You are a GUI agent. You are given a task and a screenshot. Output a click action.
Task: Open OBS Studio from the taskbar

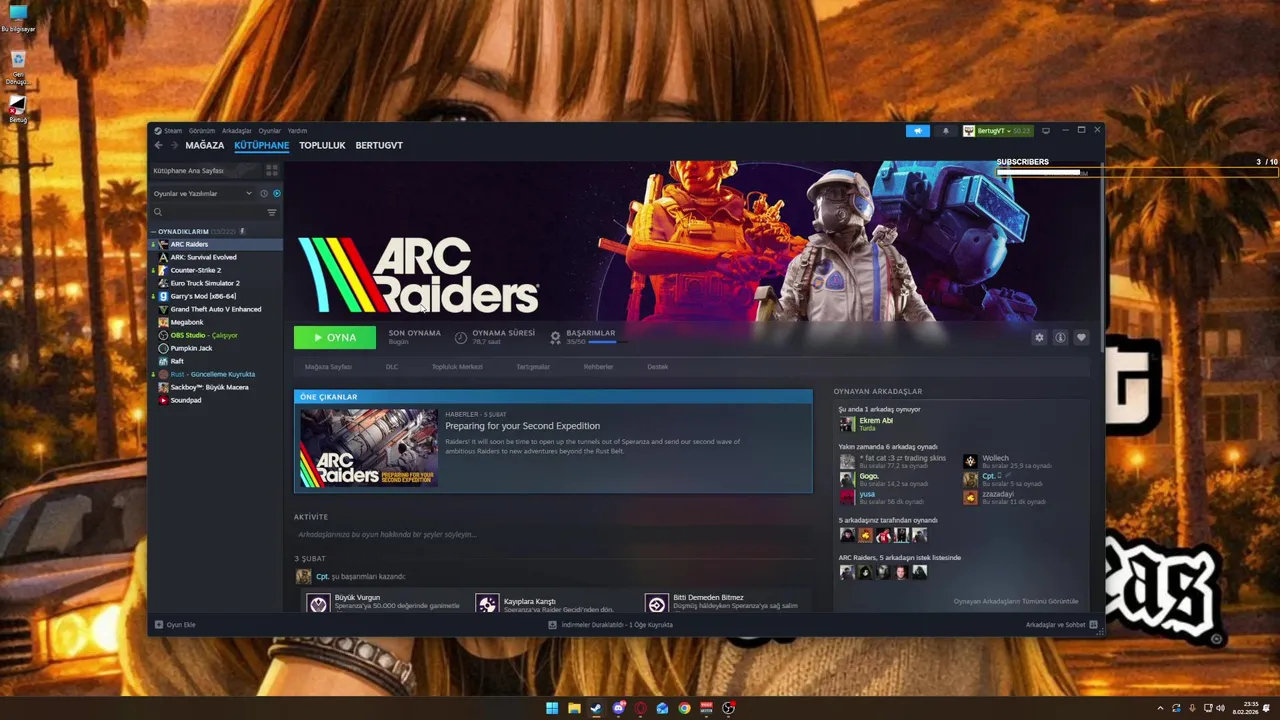click(728, 708)
